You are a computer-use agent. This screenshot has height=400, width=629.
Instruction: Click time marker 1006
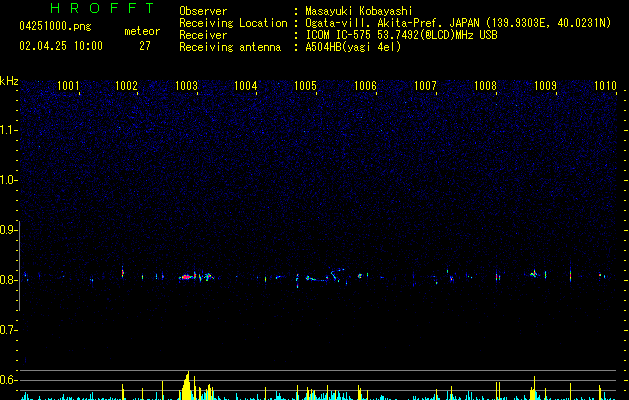[x=365, y=85]
